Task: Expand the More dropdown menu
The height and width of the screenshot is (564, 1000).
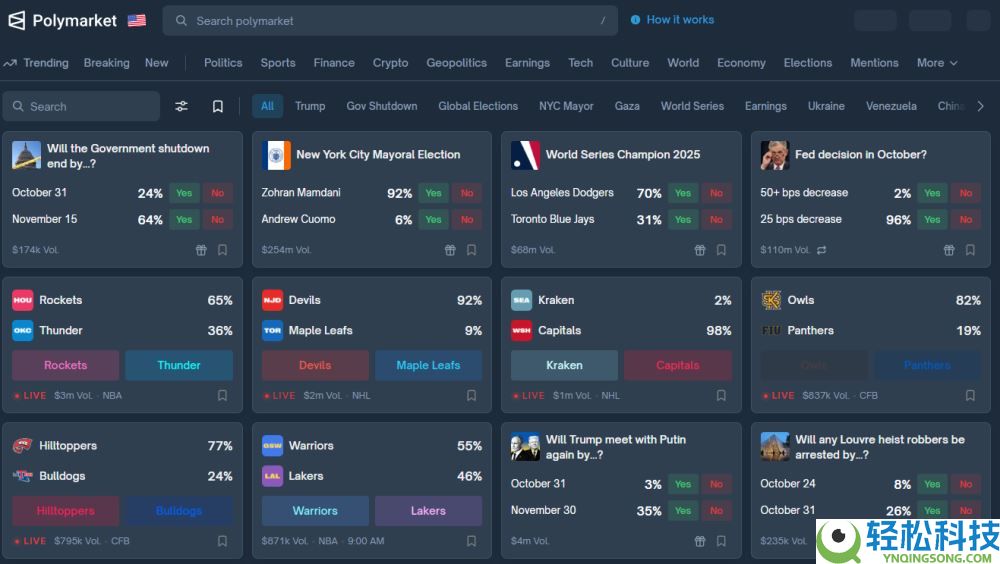Action: click(936, 63)
